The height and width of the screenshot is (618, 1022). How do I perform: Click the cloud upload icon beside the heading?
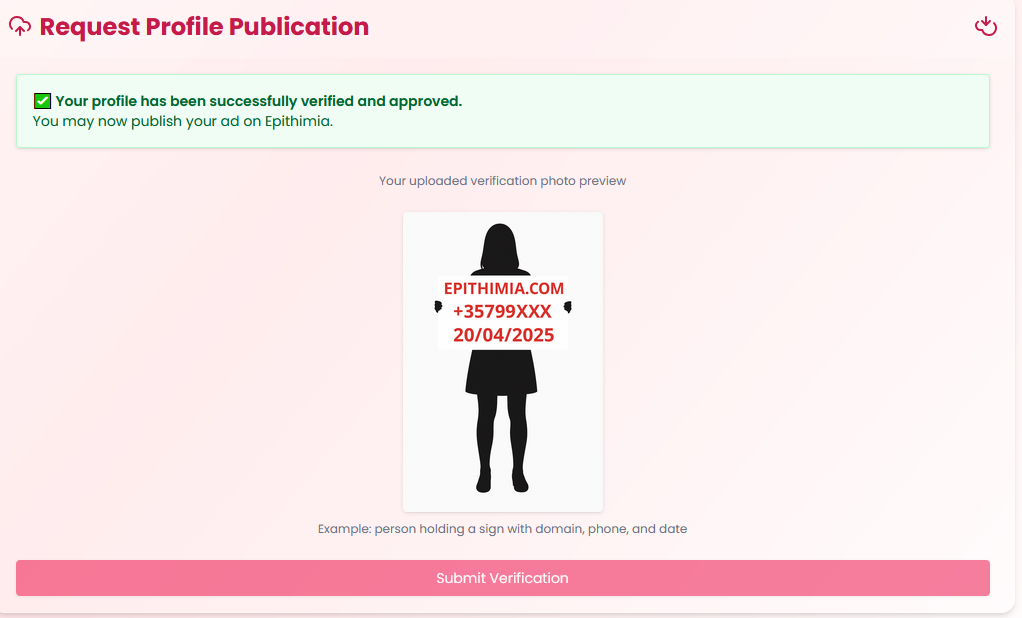tap(20, 26)
